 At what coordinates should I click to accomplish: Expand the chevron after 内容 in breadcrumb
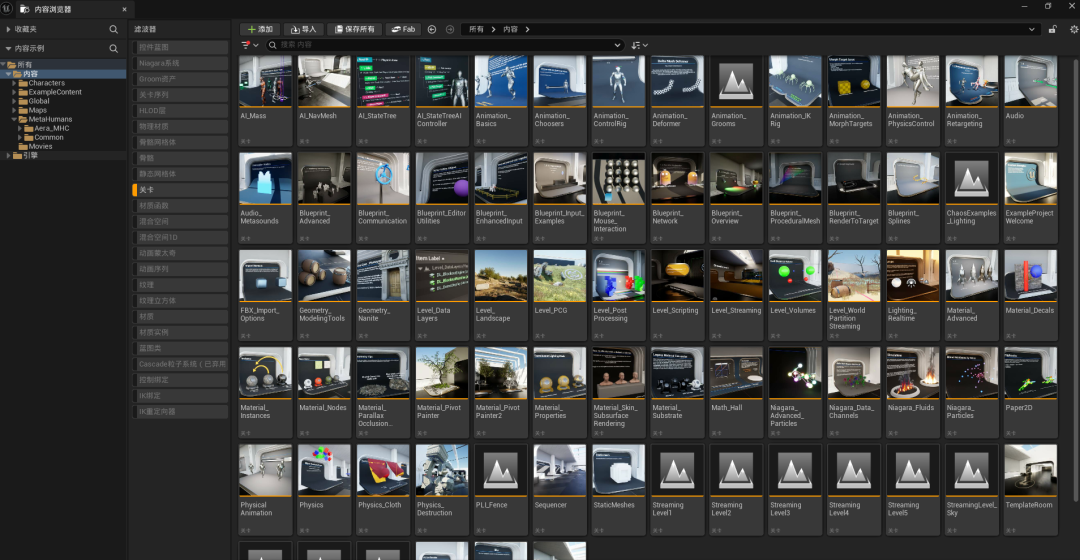528,30
